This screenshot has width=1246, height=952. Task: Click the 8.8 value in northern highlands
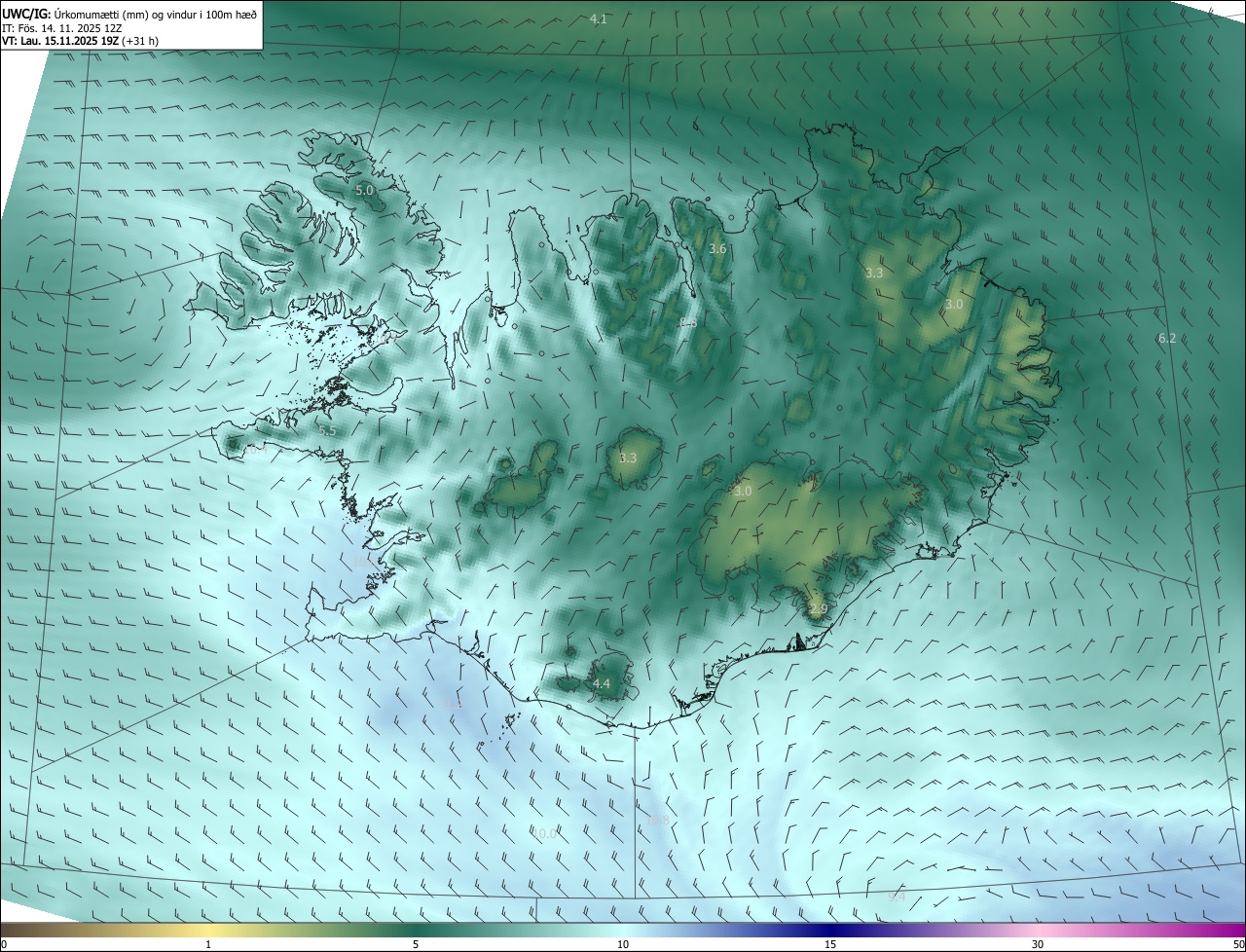point(688,322)
